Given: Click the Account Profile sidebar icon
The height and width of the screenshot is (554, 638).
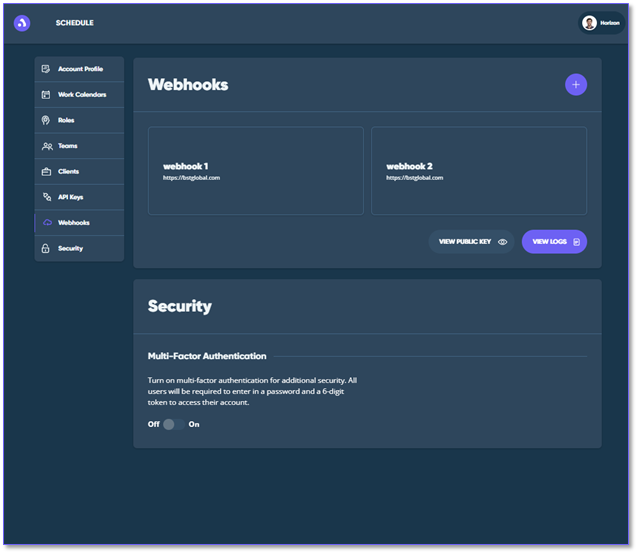Looking at the screenshot, I should (46, 69).
